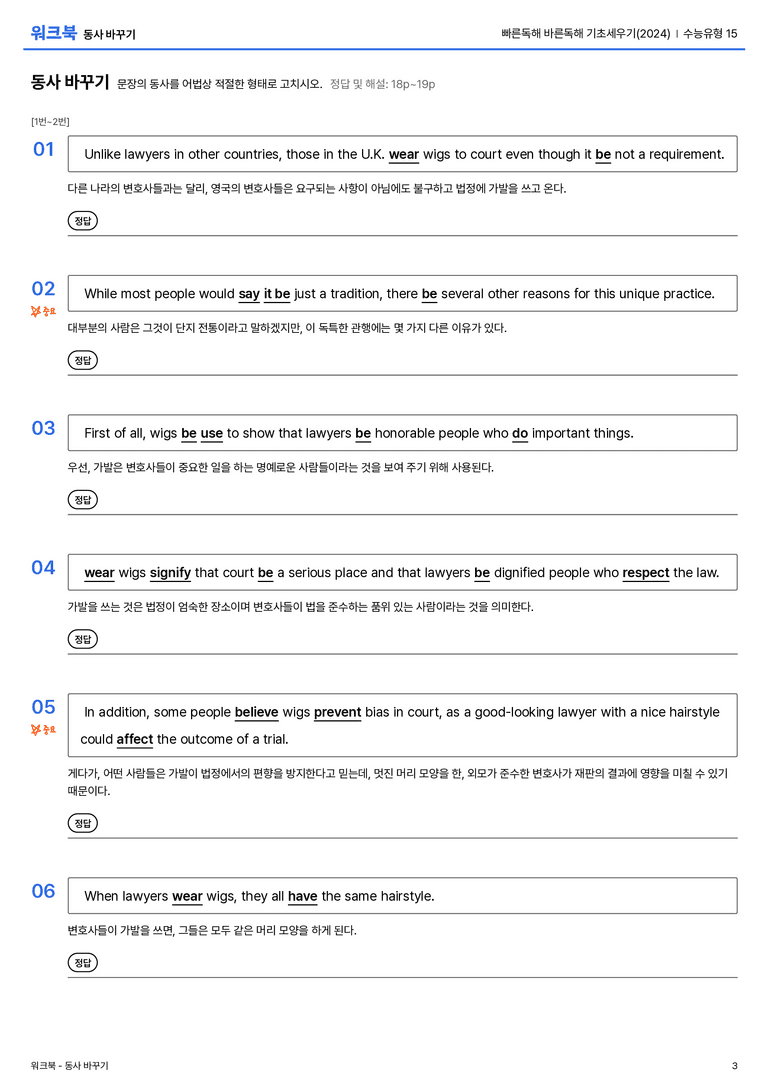The width and height of the screenshot is (768, 1087).
Task: Click the 정답 badge under question 03
Action: point(82,499)
